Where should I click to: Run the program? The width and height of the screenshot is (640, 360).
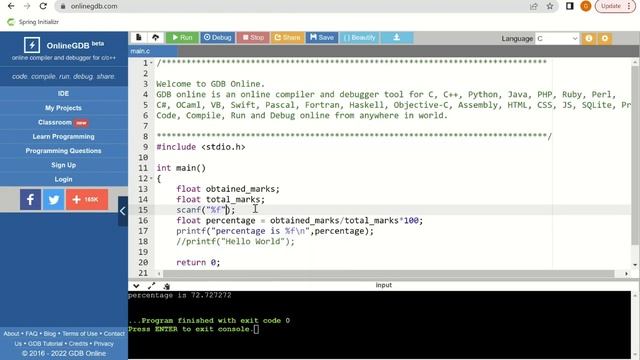[x=182, y=38]
